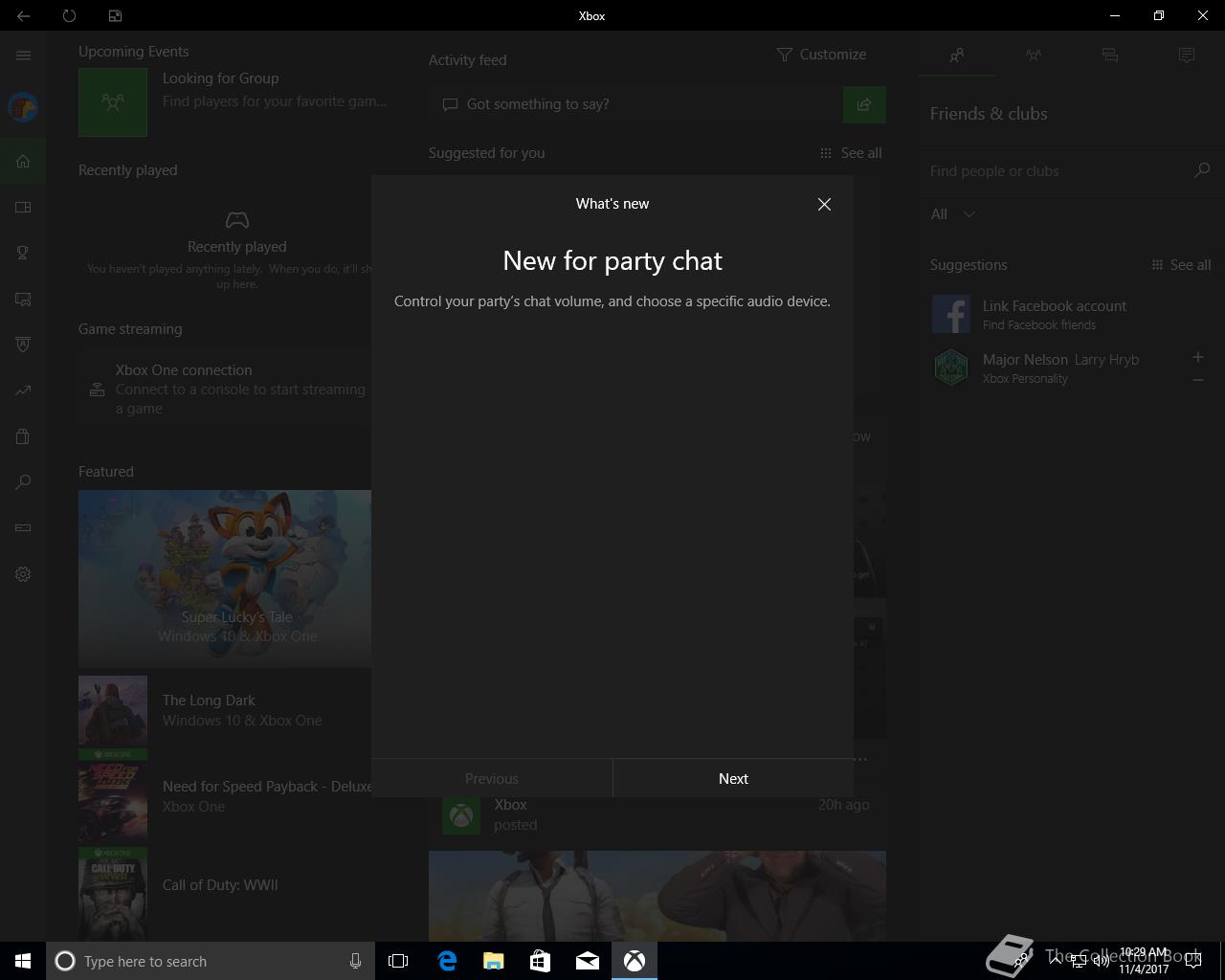The width and height of the screenshot is (1225, 980).
Task: Switch to the Friends tab icon
Action: point(956,56)
